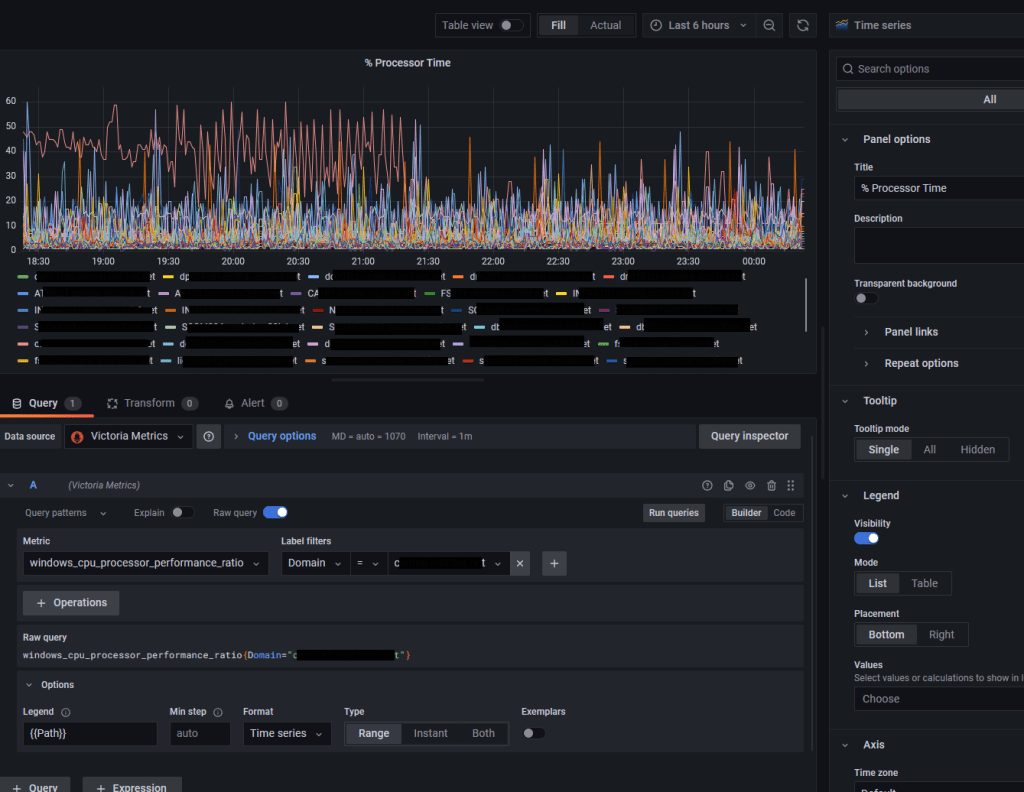Image resolution: width=1024 pixels, height=792 pixels.
Task: Add a new label filter with plus button
Action: pos(556,563)
